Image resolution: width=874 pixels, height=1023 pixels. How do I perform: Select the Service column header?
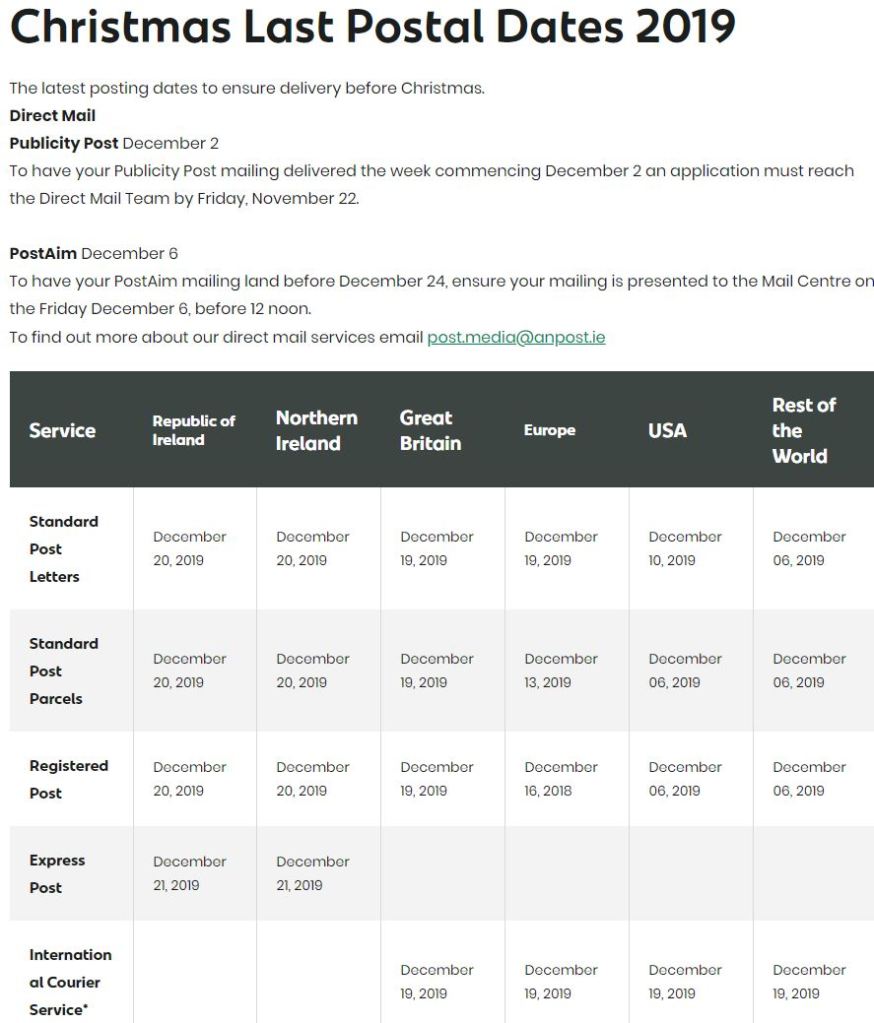pos(62,431)
